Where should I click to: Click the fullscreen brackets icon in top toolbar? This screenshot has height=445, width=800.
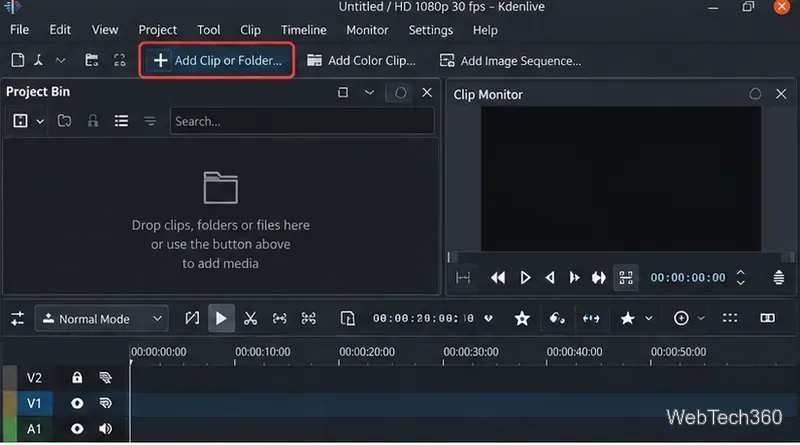(x=119, y=60)
